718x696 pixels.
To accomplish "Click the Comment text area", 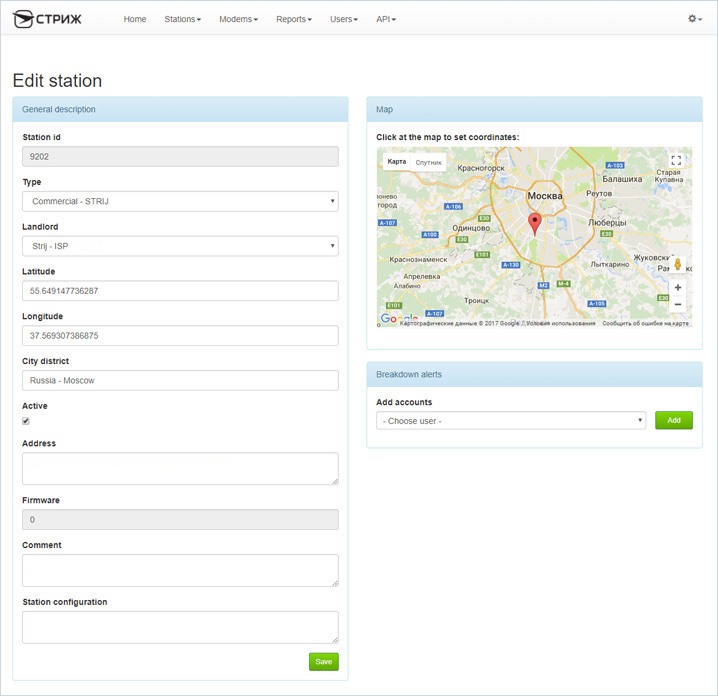I will [x=180, y=571].
